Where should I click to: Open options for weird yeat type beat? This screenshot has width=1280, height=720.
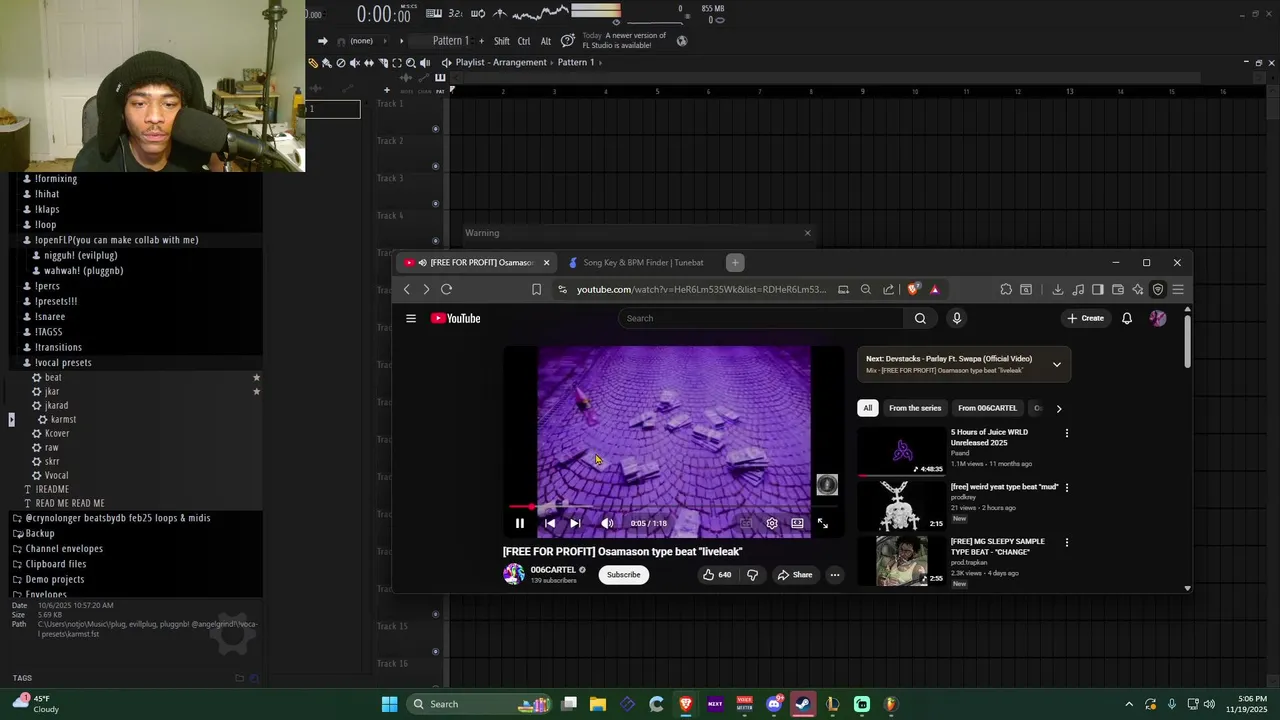click(x=1067, y=488)
